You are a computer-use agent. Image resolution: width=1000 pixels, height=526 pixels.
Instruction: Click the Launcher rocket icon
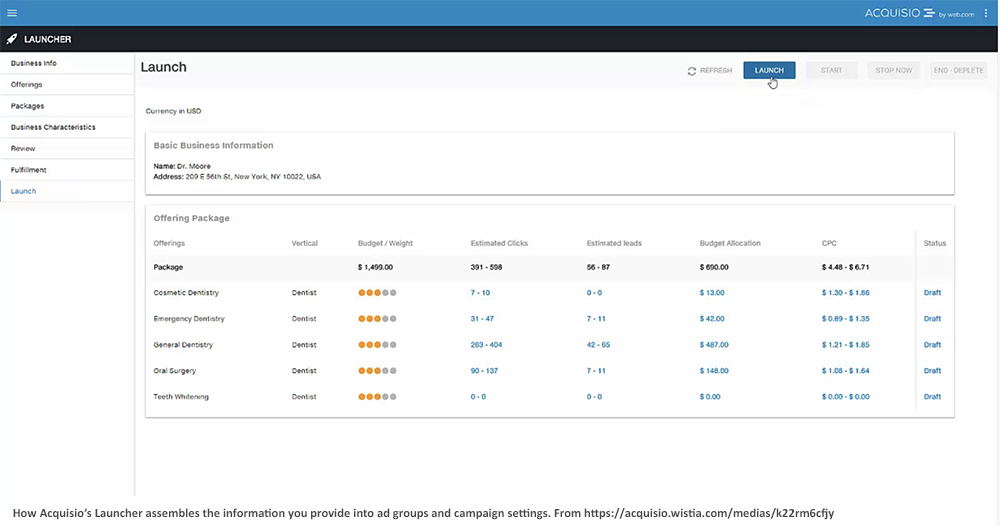(12, 40)
